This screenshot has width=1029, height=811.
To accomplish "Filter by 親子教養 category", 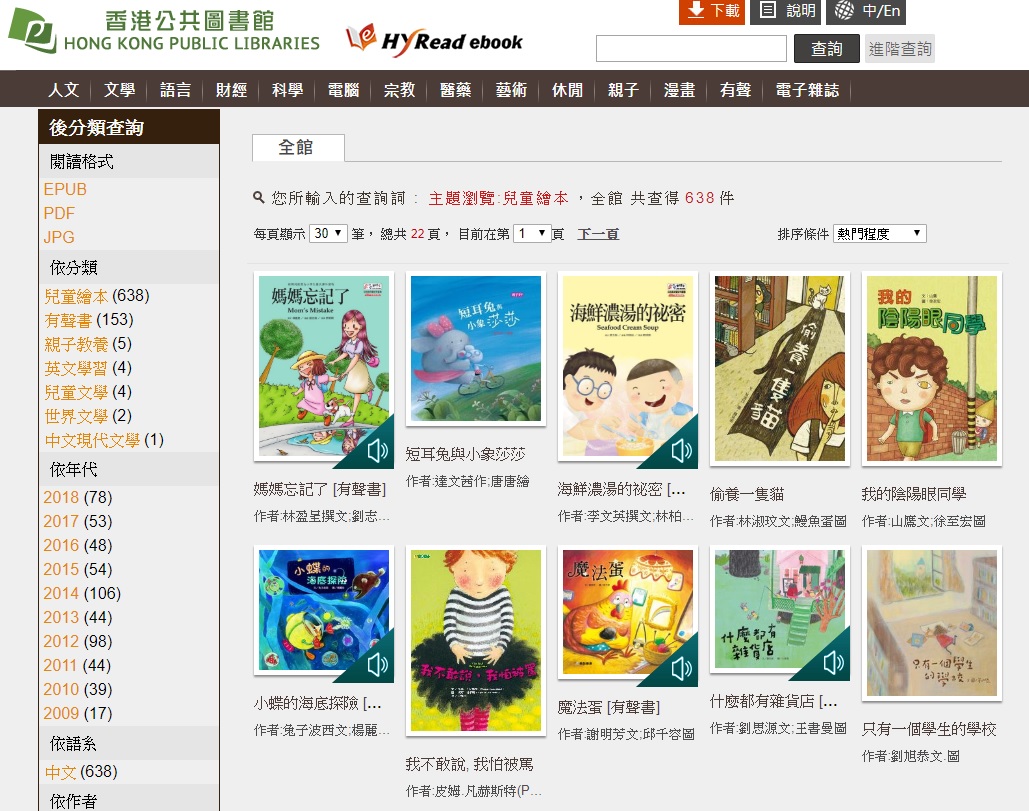I will coord(76,344).
